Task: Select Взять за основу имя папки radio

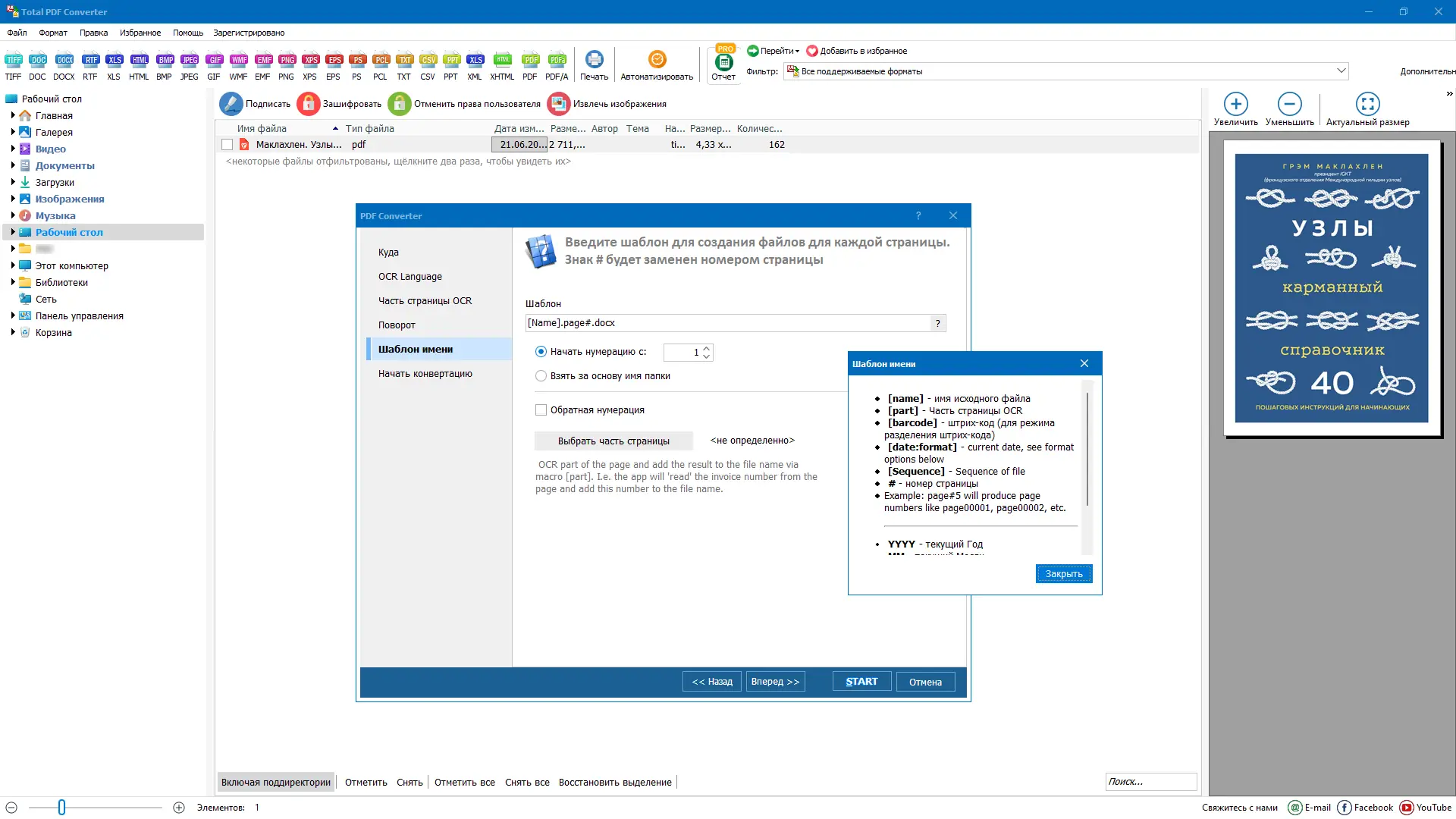Action: [541, 376]
